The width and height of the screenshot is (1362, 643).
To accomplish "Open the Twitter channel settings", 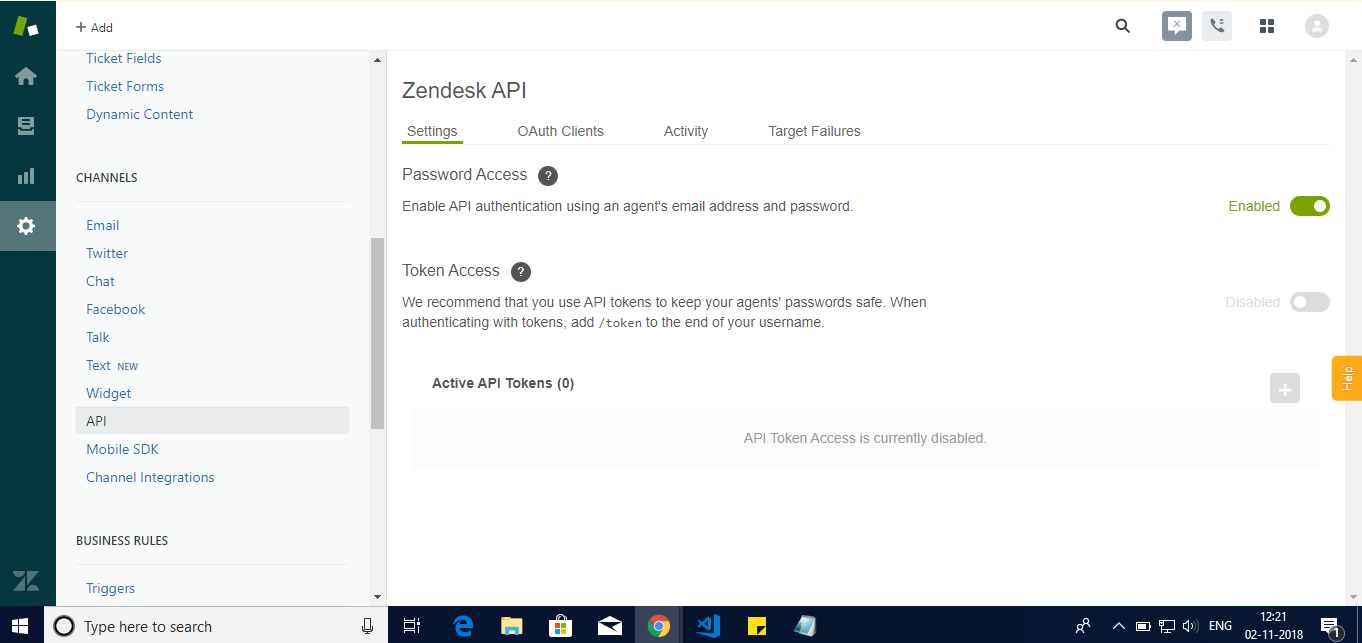I will pyautogui.click(x=107, y=253).
